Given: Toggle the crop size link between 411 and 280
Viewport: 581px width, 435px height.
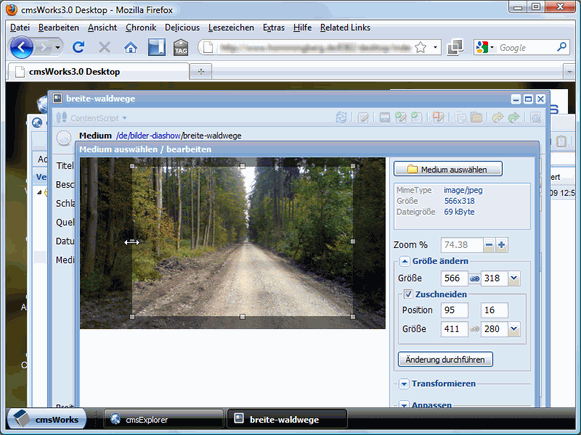Looking at the screenshot, I should click(x=475, y=329).
